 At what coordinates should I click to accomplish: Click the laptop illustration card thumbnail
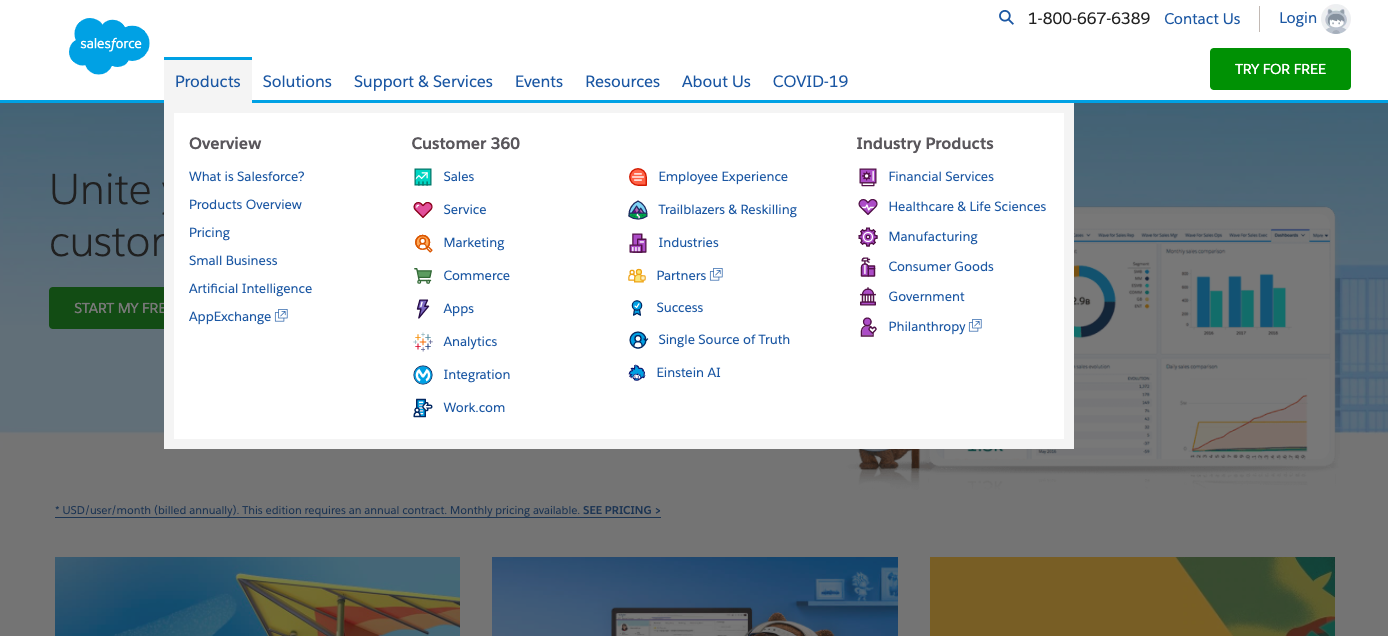coord(695,597)
